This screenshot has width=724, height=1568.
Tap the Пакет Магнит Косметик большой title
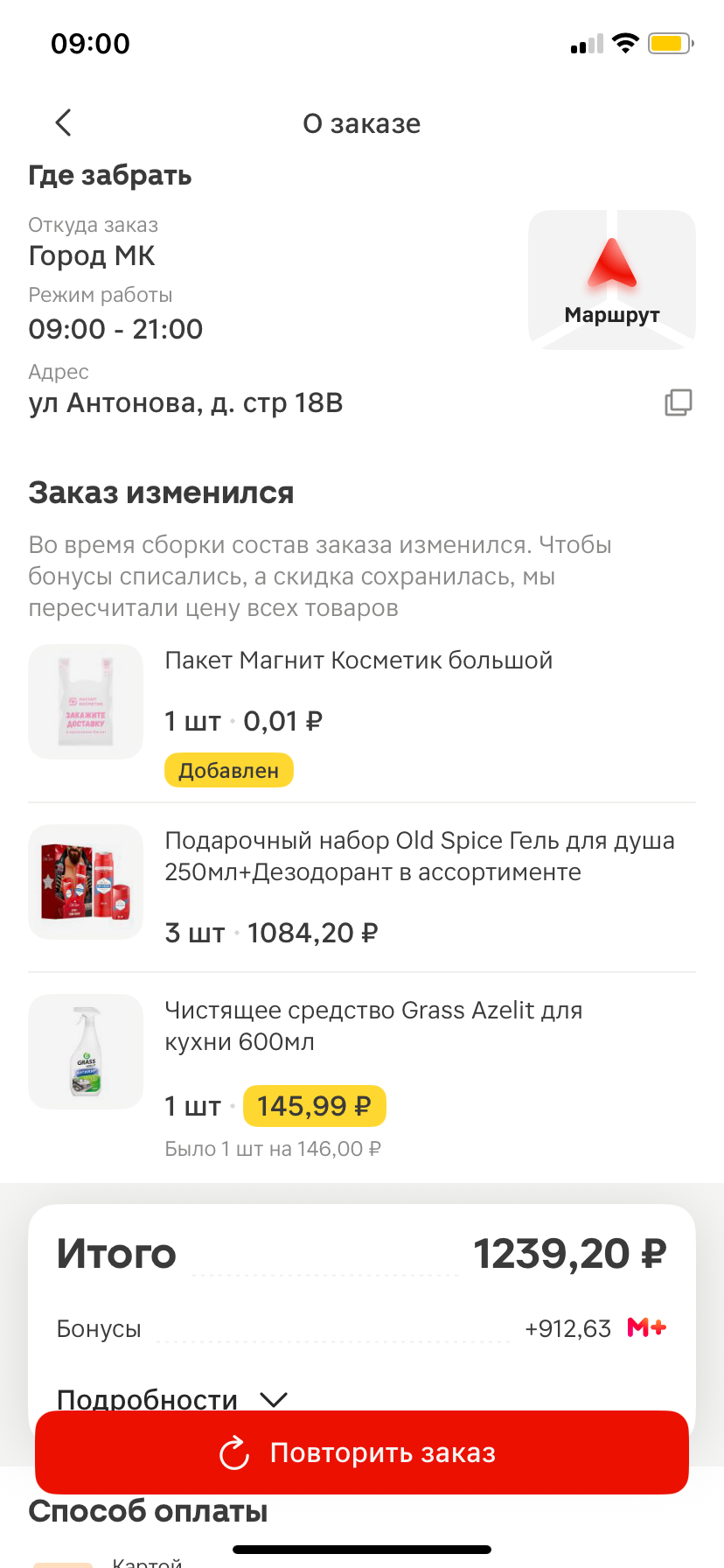pos(359,661)
